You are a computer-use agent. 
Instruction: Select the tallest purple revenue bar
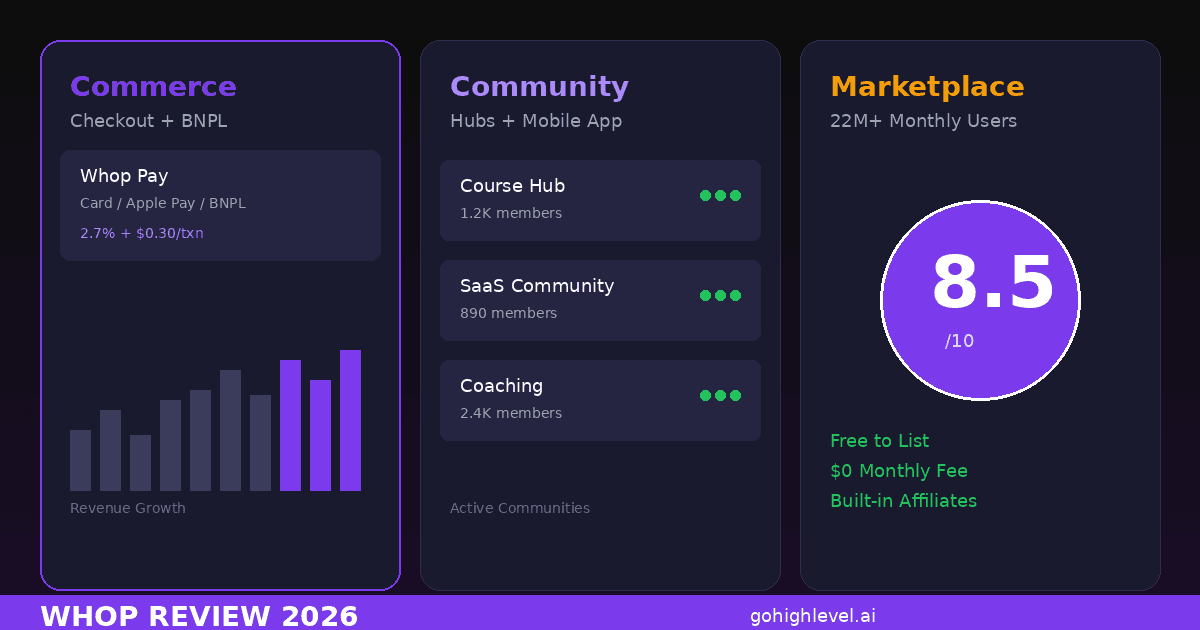350,420
